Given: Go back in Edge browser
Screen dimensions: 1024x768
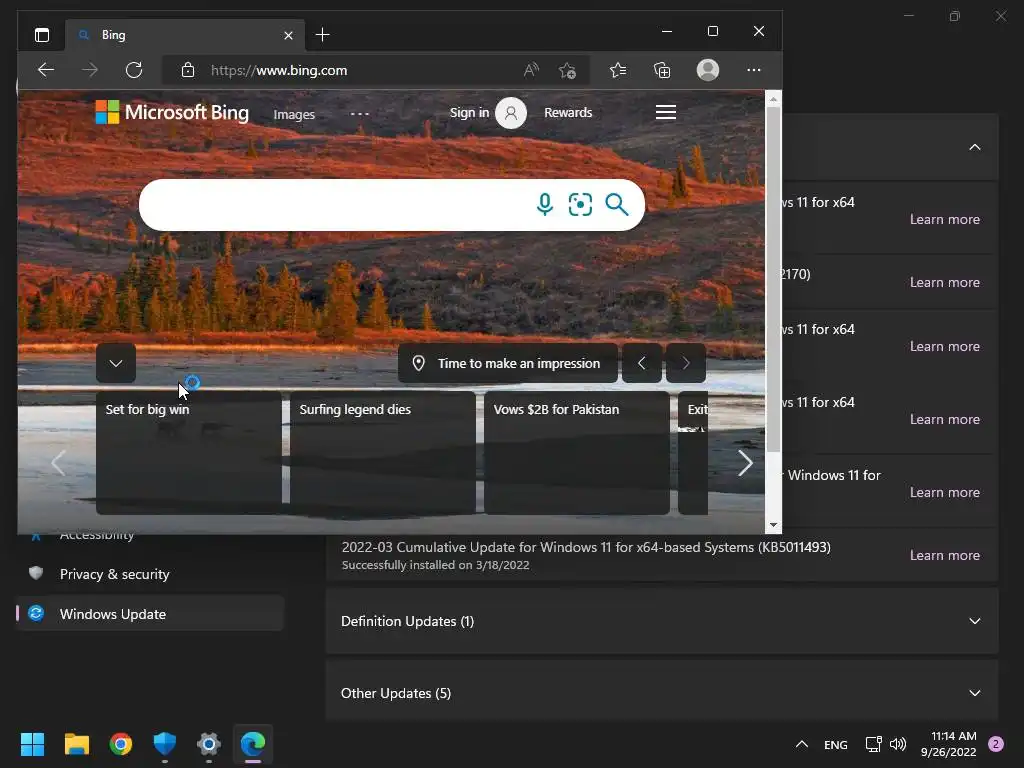Looking at the screenshot, I should coord(46,70).
